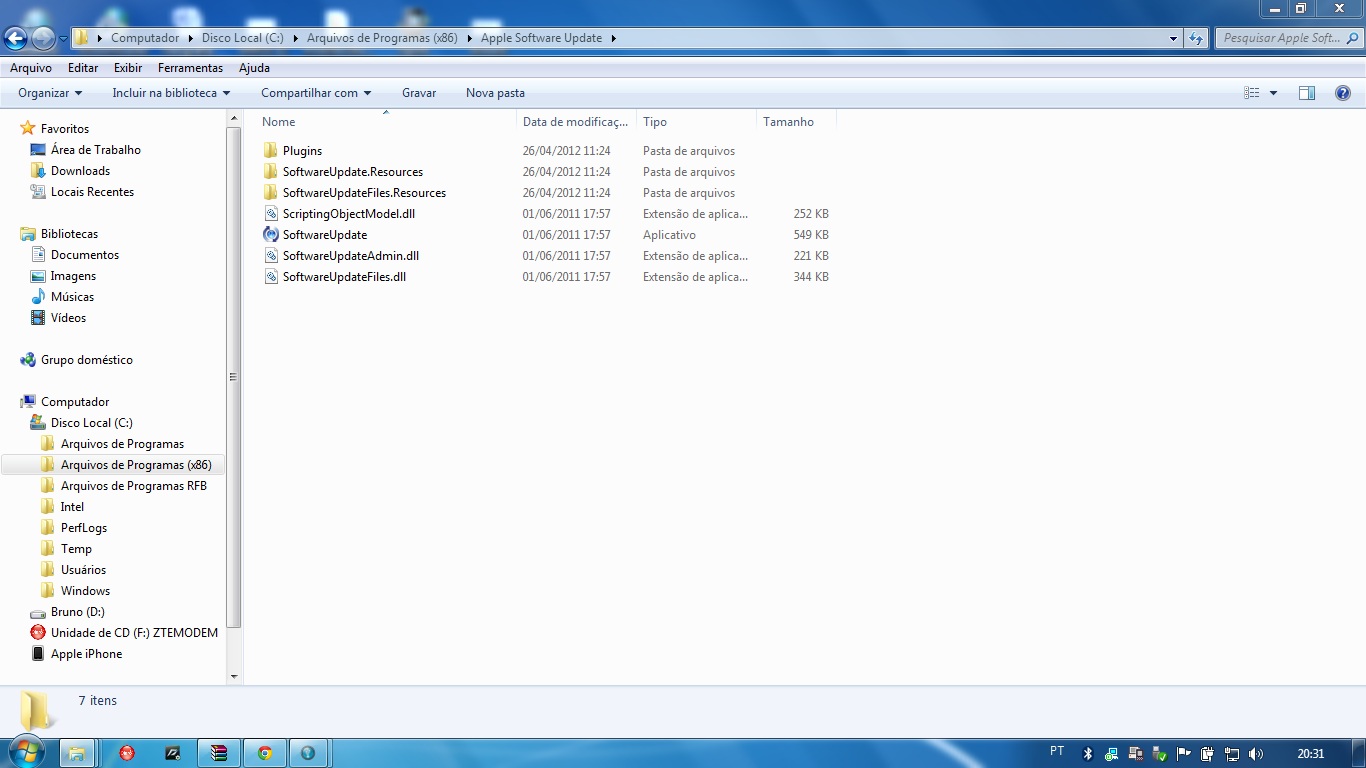Screen dimensions: 1366x768
Task: Click the Plugins folder icon
Action: (x=271, y=151)
